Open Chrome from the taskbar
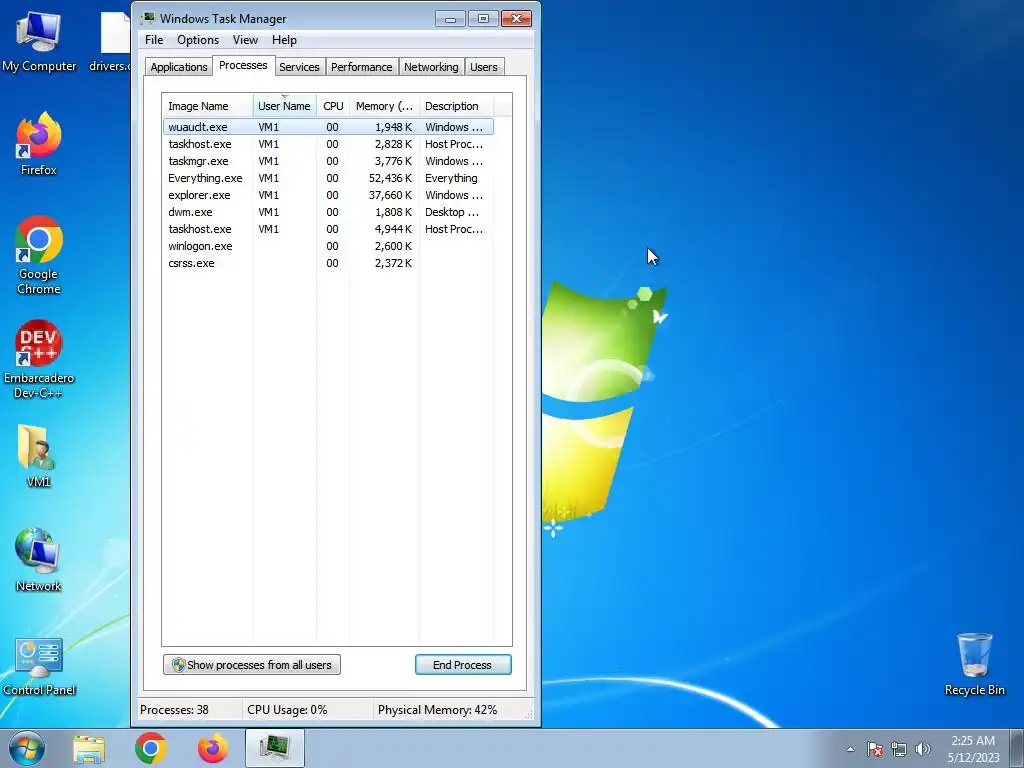Image resolution: width=1024 pixels, height=768 pixels. pos(151,748)
